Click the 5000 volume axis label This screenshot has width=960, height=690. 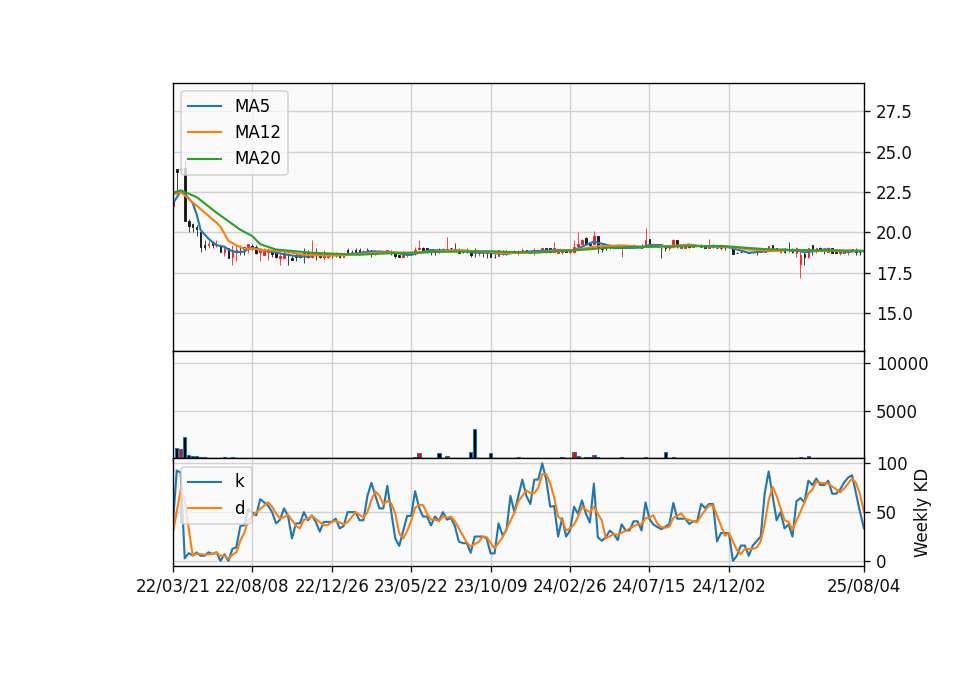pos(896,412)
